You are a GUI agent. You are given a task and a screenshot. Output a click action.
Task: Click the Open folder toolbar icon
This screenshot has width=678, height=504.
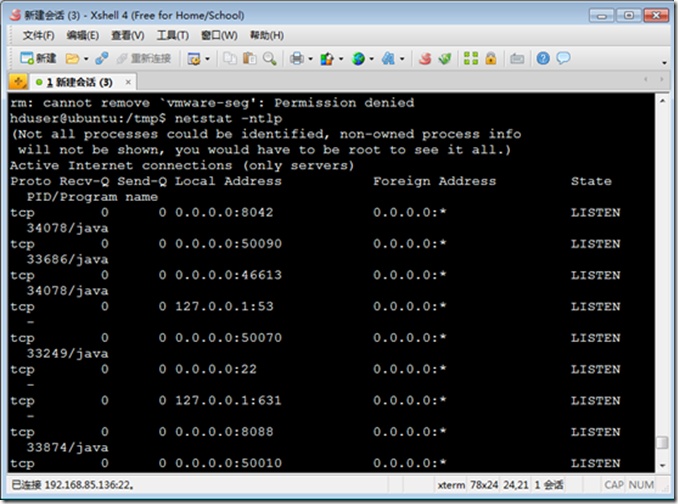tap(72, 58)
